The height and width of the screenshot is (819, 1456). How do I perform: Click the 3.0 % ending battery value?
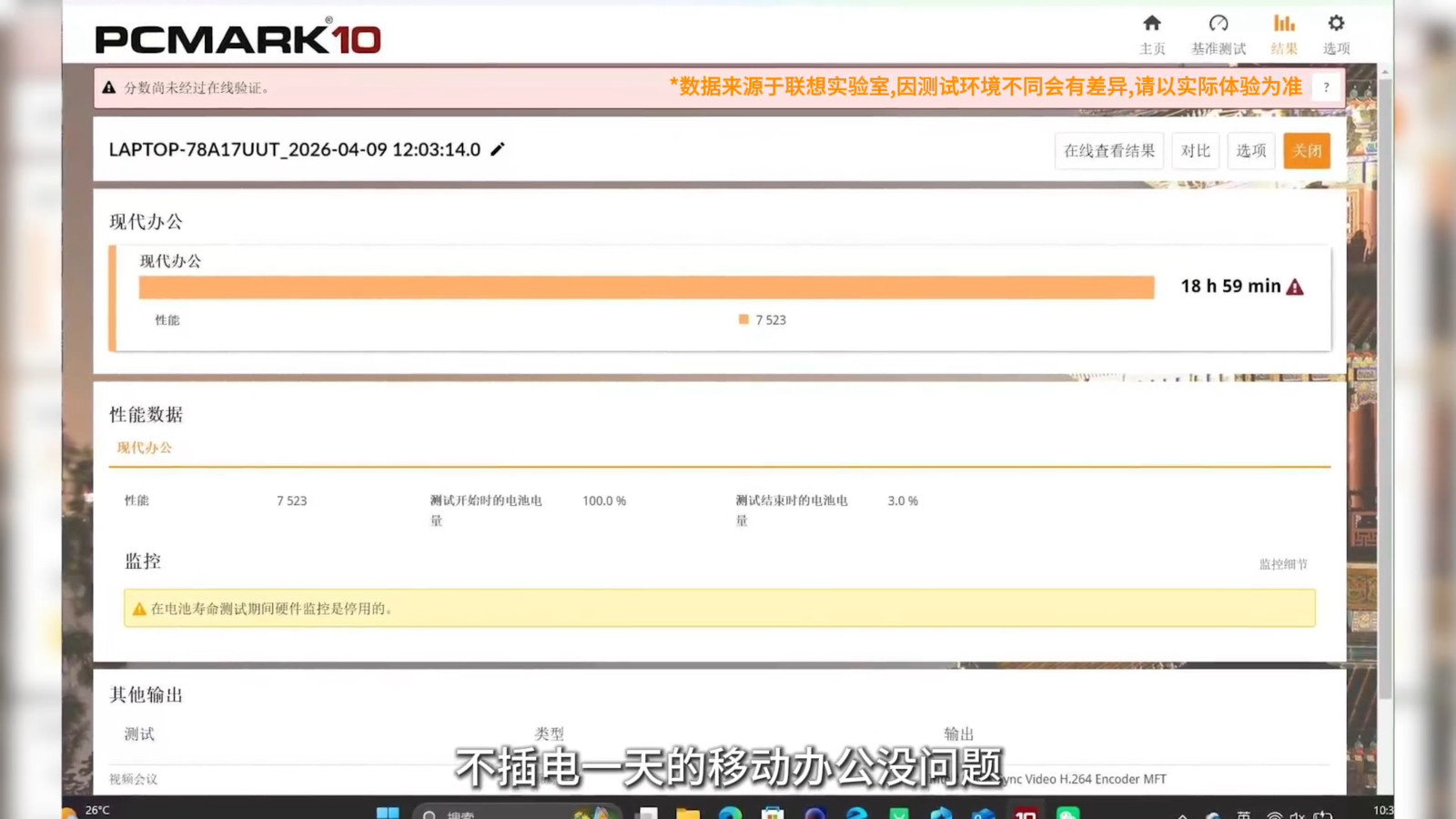(x=903, y=500)
